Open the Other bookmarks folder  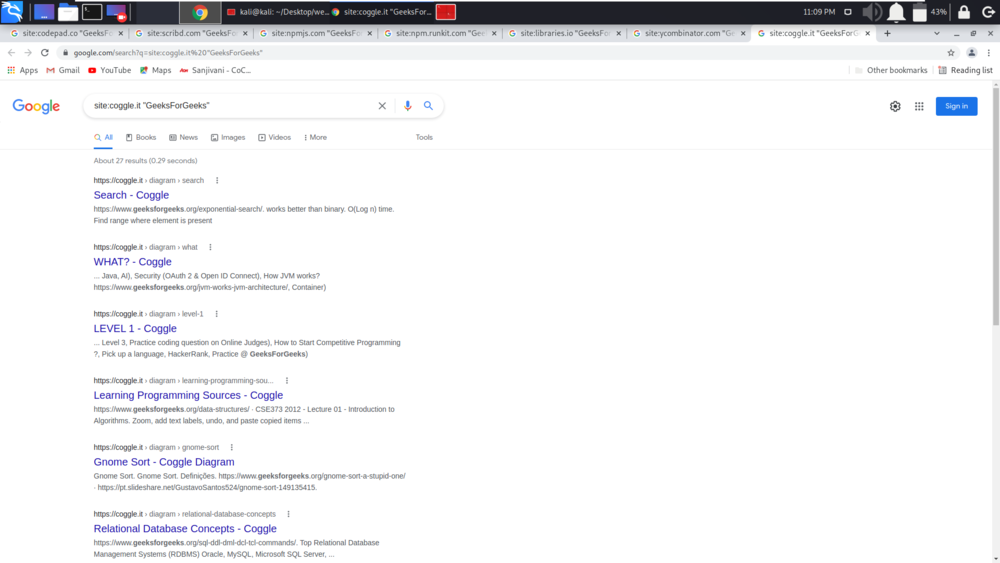click(x=891, y=70)
